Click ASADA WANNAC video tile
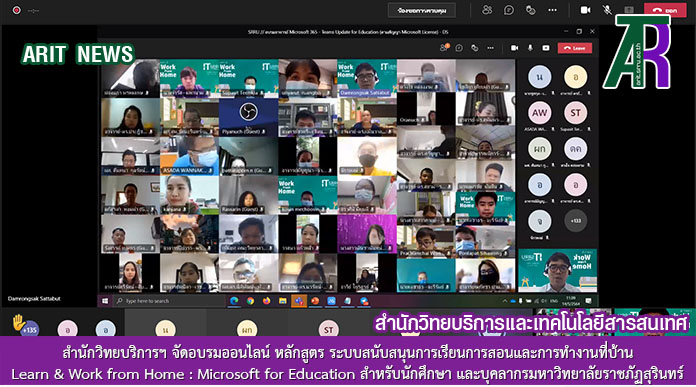Screen dimensions: 696x387 [189, 155]
